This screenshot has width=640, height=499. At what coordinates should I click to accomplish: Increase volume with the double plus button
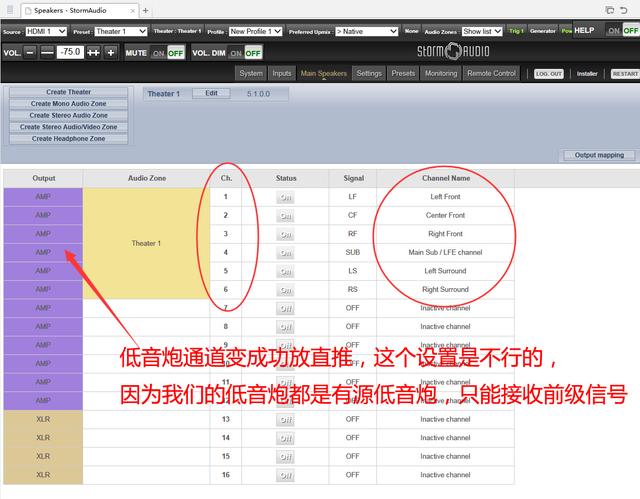coord(93,53)
